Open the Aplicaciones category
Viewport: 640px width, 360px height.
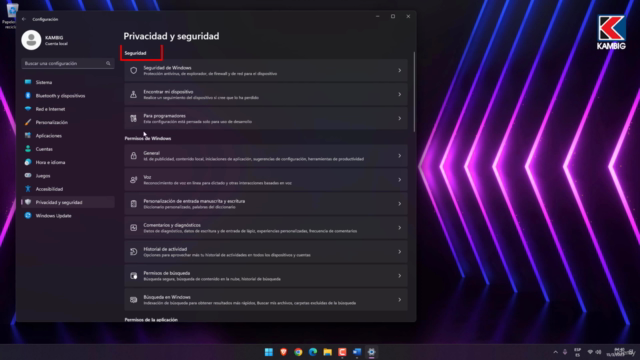click(68, 136)
